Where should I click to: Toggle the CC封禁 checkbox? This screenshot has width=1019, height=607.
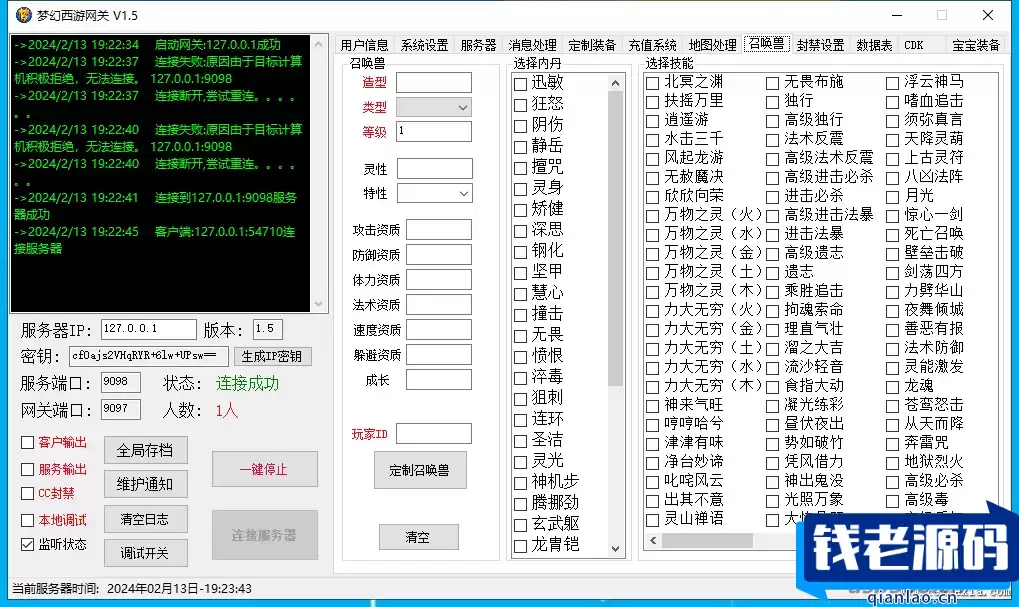pyautogui.click(x=27, y=493)
